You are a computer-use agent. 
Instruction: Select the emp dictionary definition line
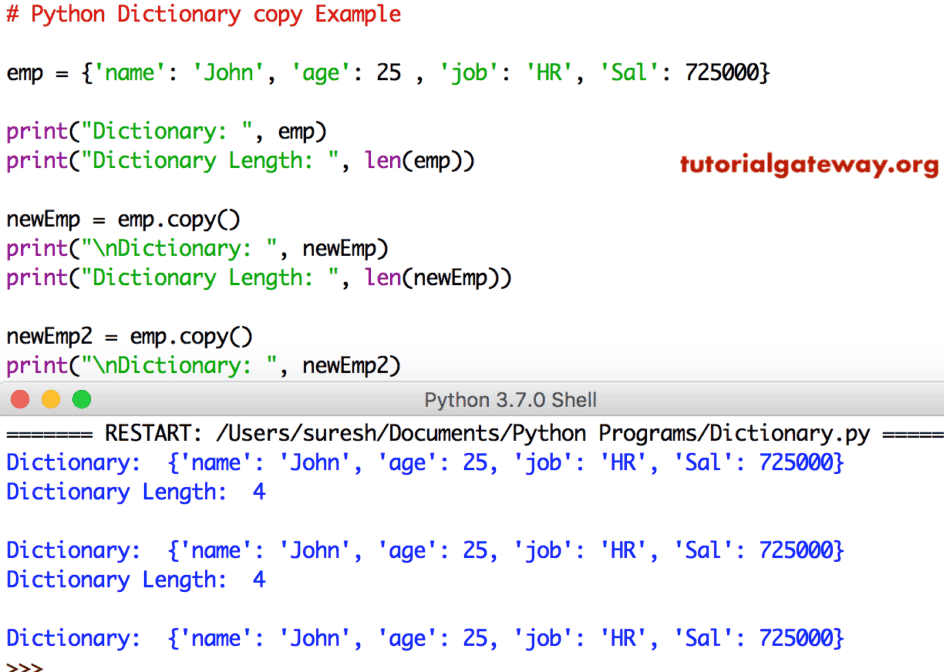[x=388, y=72]
